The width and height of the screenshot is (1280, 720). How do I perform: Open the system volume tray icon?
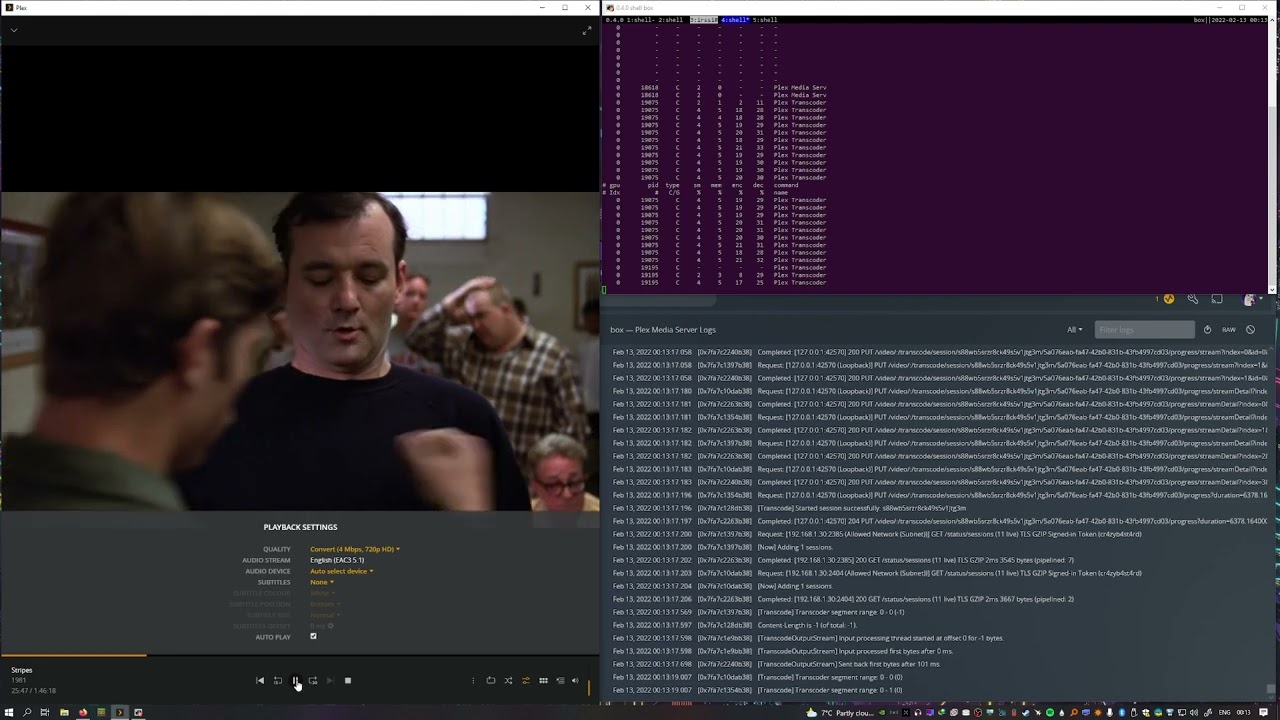(x=1194, y=712)
